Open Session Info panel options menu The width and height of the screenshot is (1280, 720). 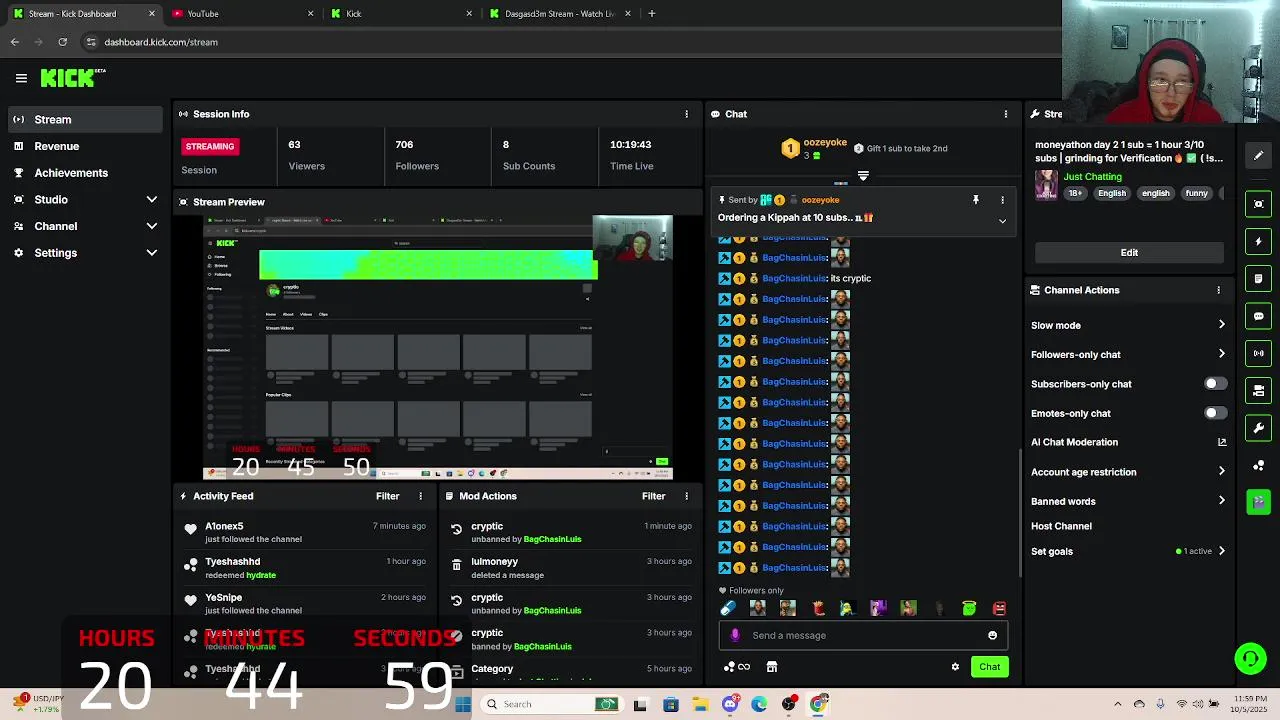tap(686, 114)
